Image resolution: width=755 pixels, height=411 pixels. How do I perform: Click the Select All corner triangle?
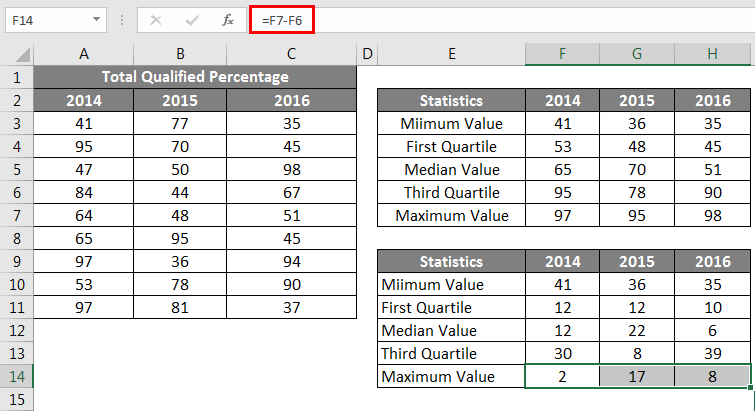tap(22, 54)
